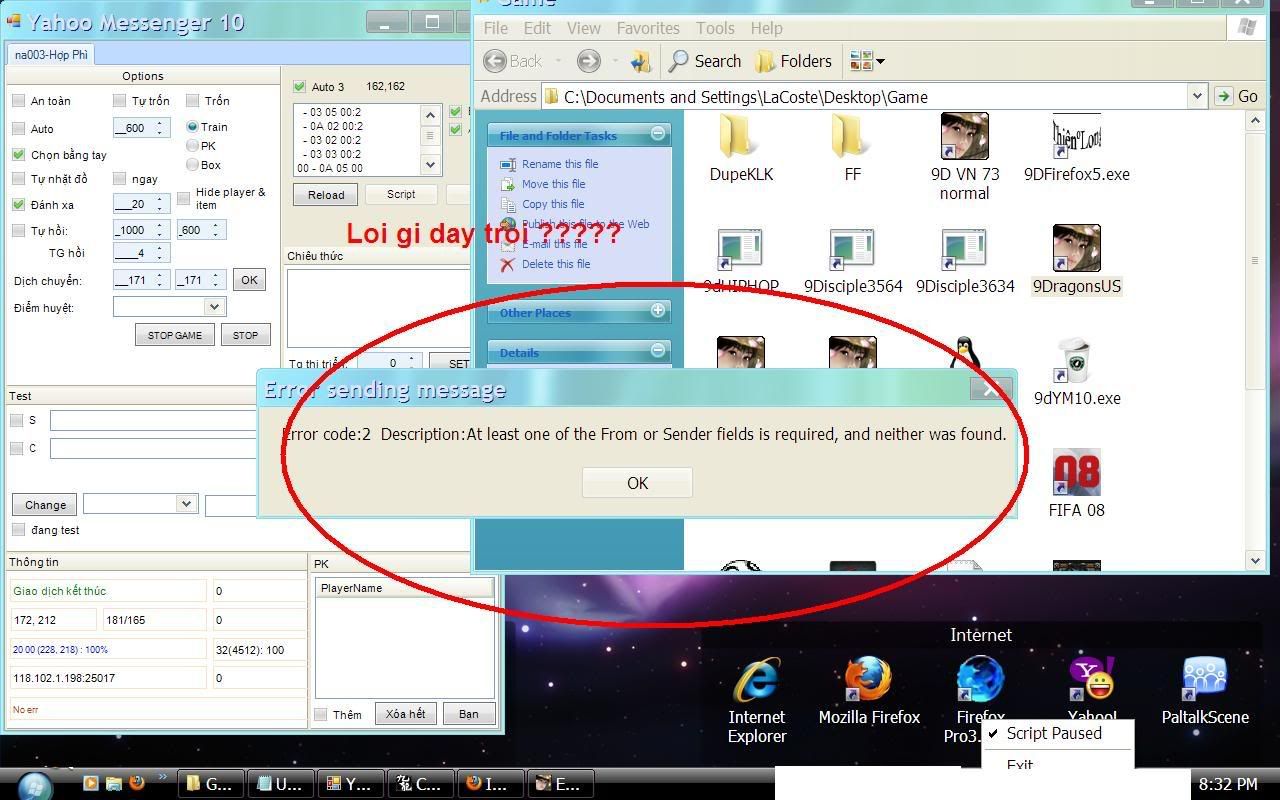Viewport: 1280px width, 800px height.
Task: Expand the Other Places panel
Action: [x=658, y=311]
